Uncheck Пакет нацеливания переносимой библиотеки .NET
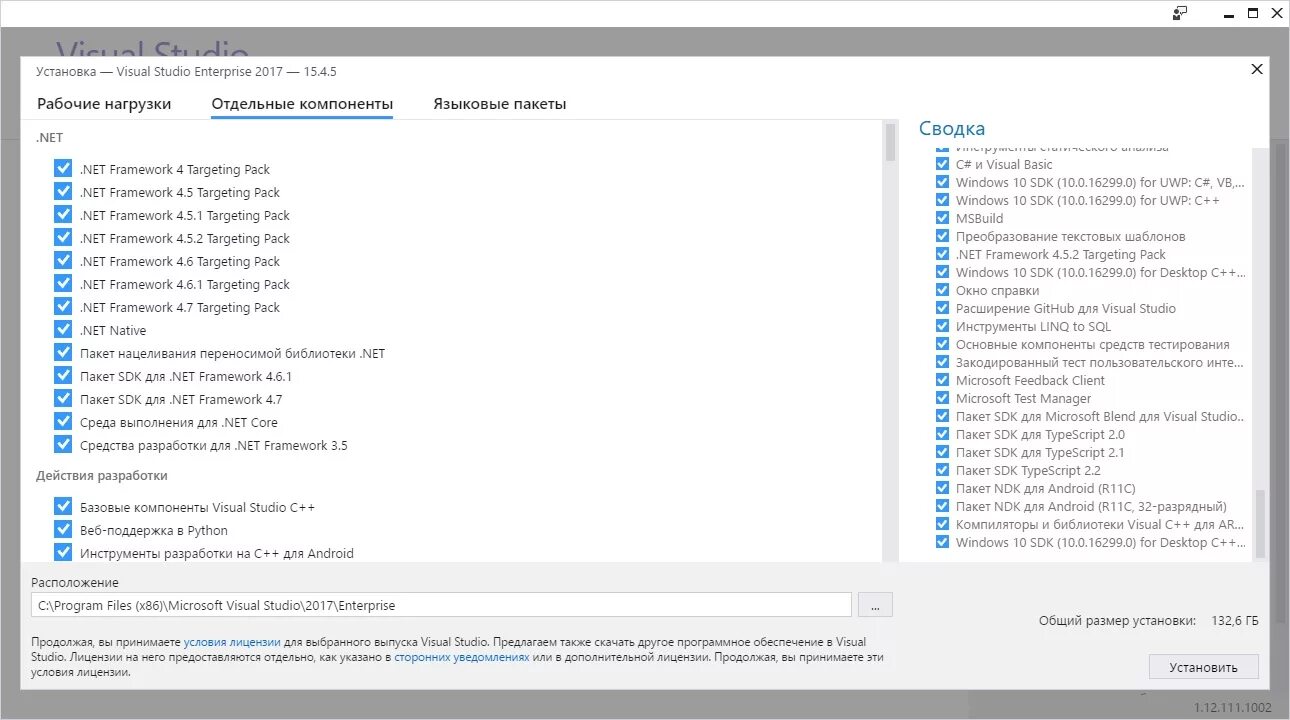This screenshot has height=720, width=1290. pos(64,353)
